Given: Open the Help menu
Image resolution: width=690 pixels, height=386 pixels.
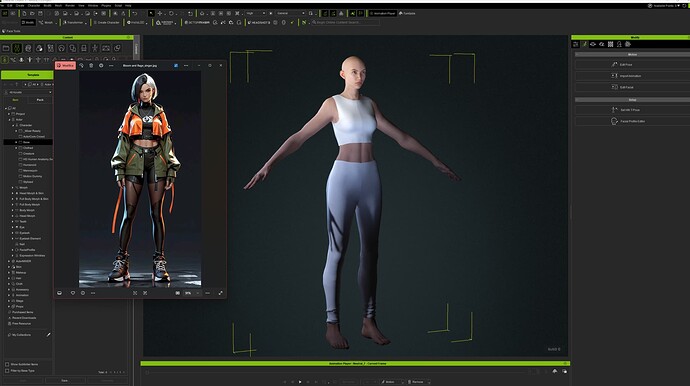Looking at the screenshot, I should pos(128,6).
